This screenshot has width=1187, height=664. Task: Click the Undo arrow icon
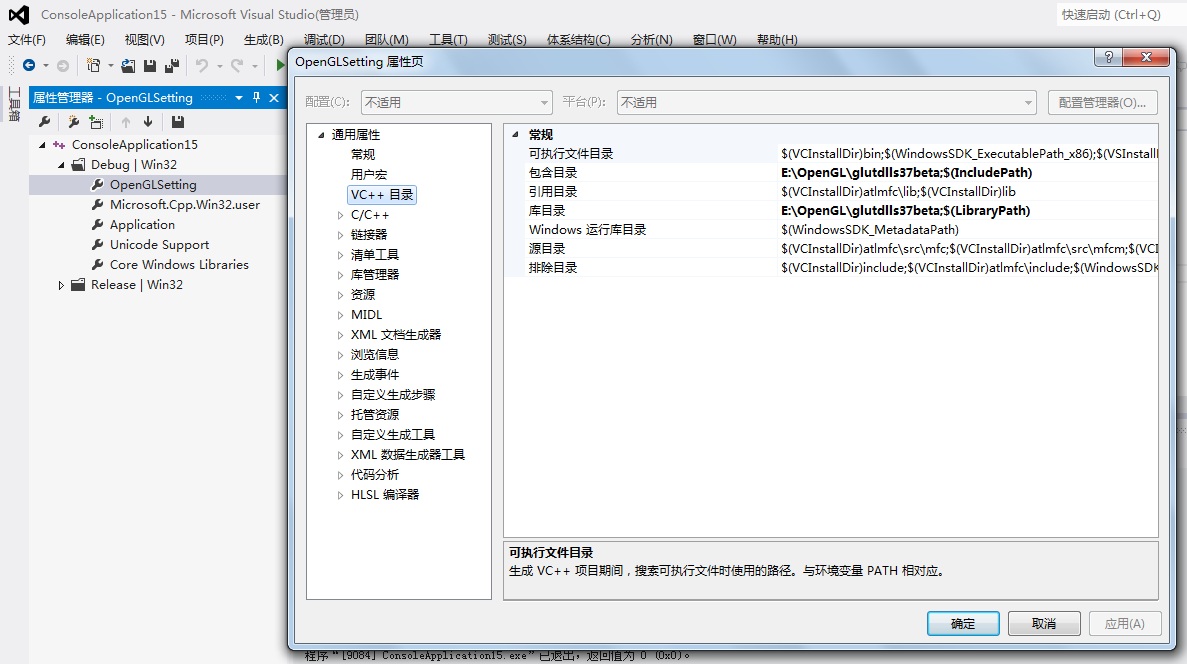tap(201, 66)
